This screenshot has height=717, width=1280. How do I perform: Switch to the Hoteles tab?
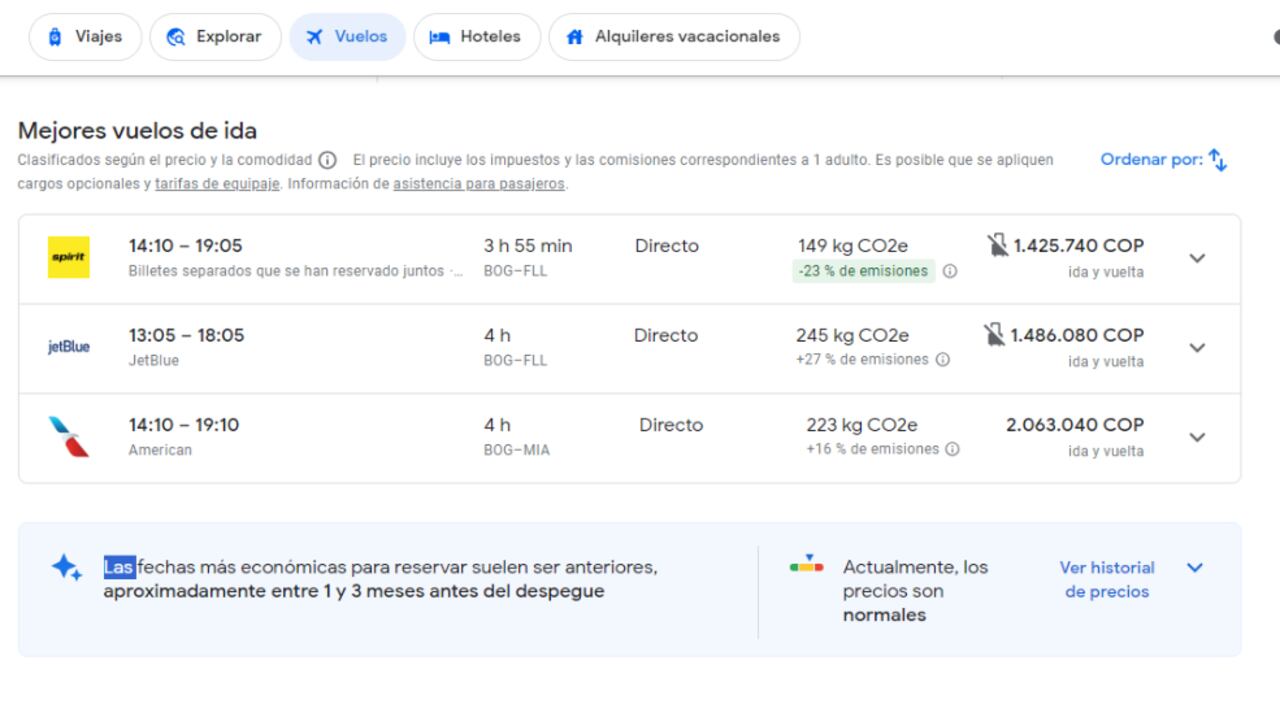[x=477, y=36]
